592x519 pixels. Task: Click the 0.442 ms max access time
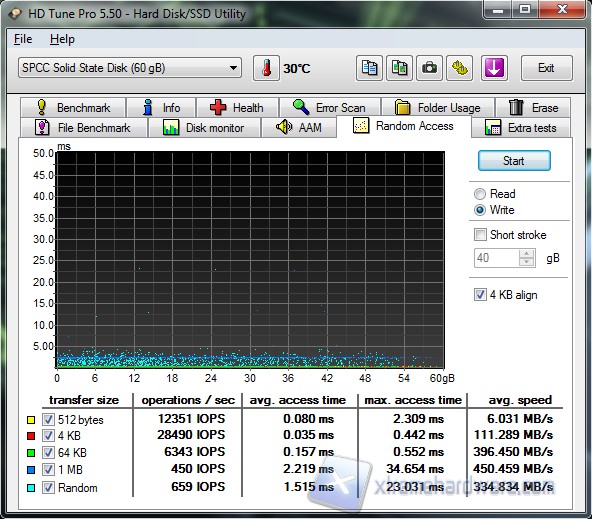[x=418, y=435]
